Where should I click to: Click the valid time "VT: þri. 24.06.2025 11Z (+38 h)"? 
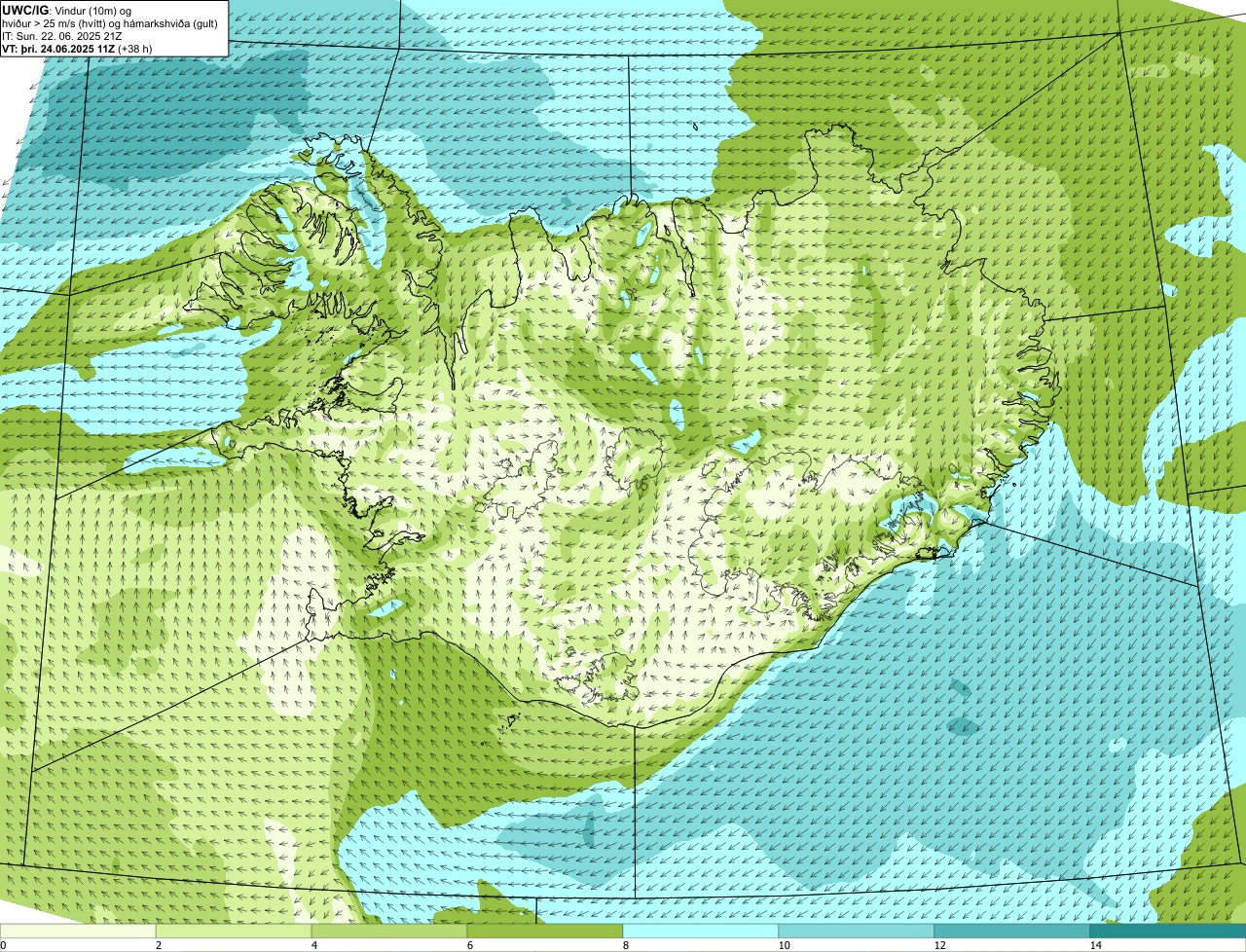coord(78,49)
